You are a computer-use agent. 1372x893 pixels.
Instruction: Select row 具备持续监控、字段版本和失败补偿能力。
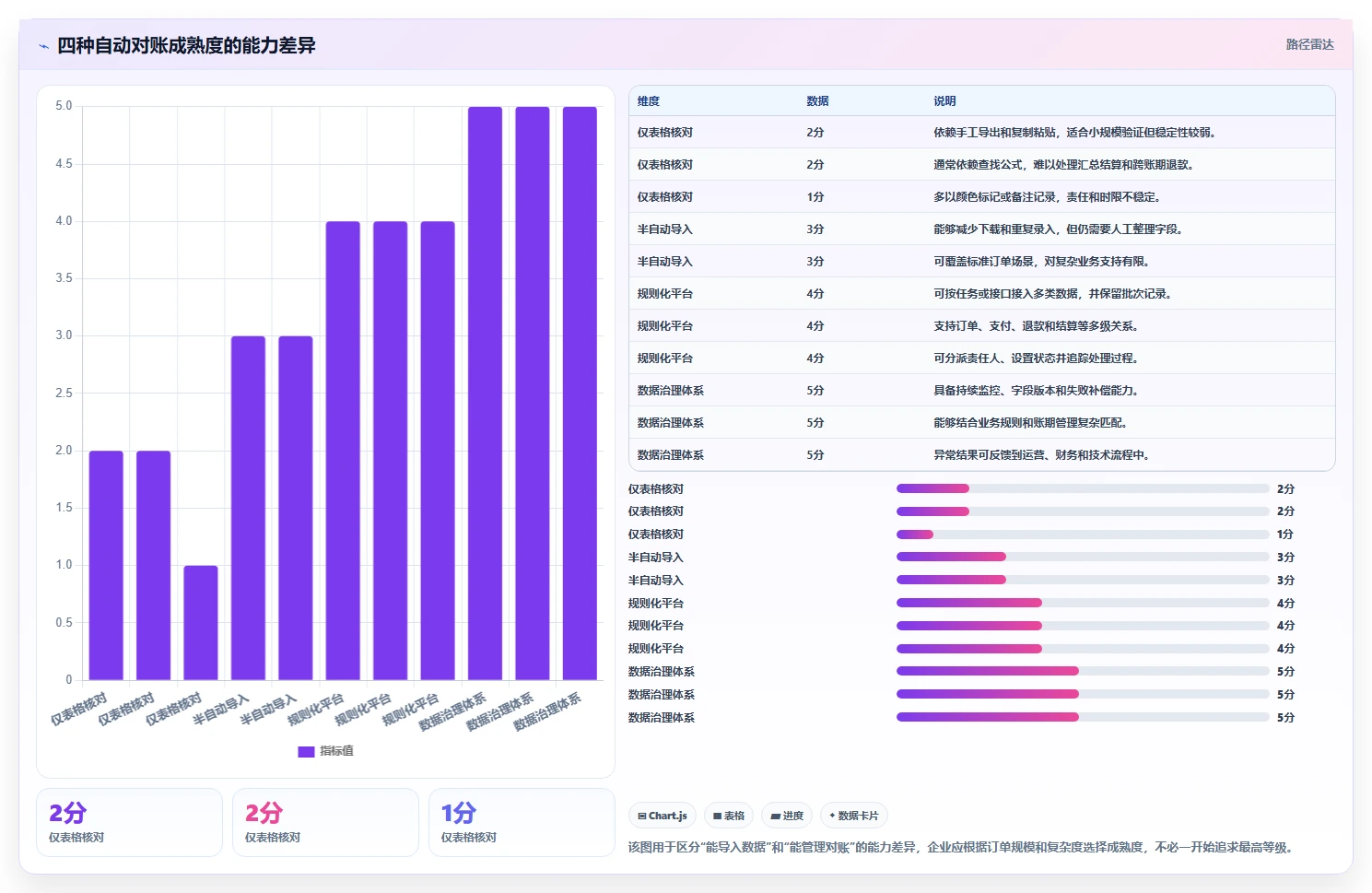pyautogui.click(x=982, y=391)
